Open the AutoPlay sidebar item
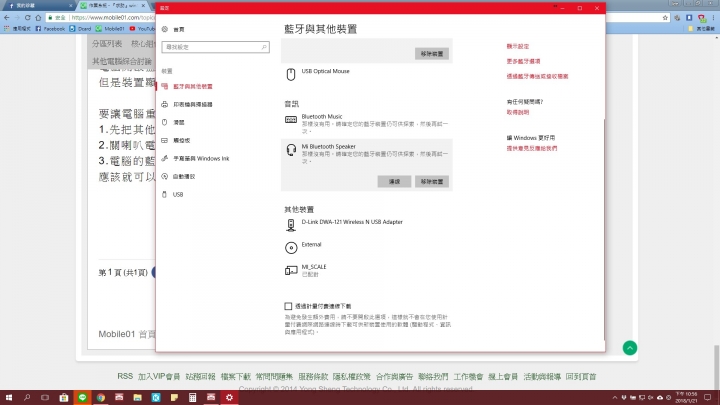 coord(184,176)
